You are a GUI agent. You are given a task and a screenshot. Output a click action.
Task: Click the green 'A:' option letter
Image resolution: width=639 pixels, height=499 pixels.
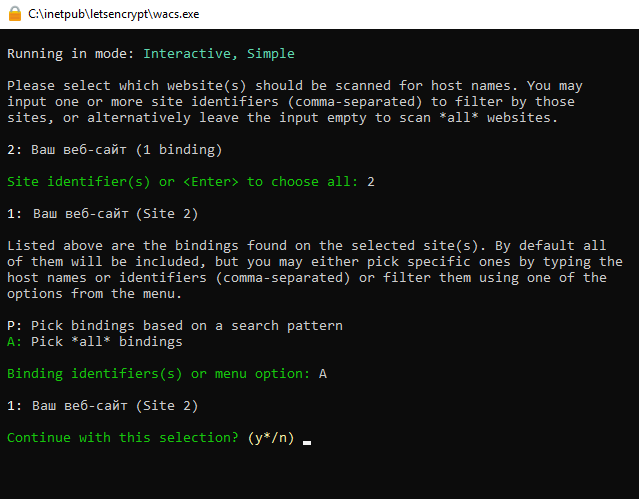(14, 342)
